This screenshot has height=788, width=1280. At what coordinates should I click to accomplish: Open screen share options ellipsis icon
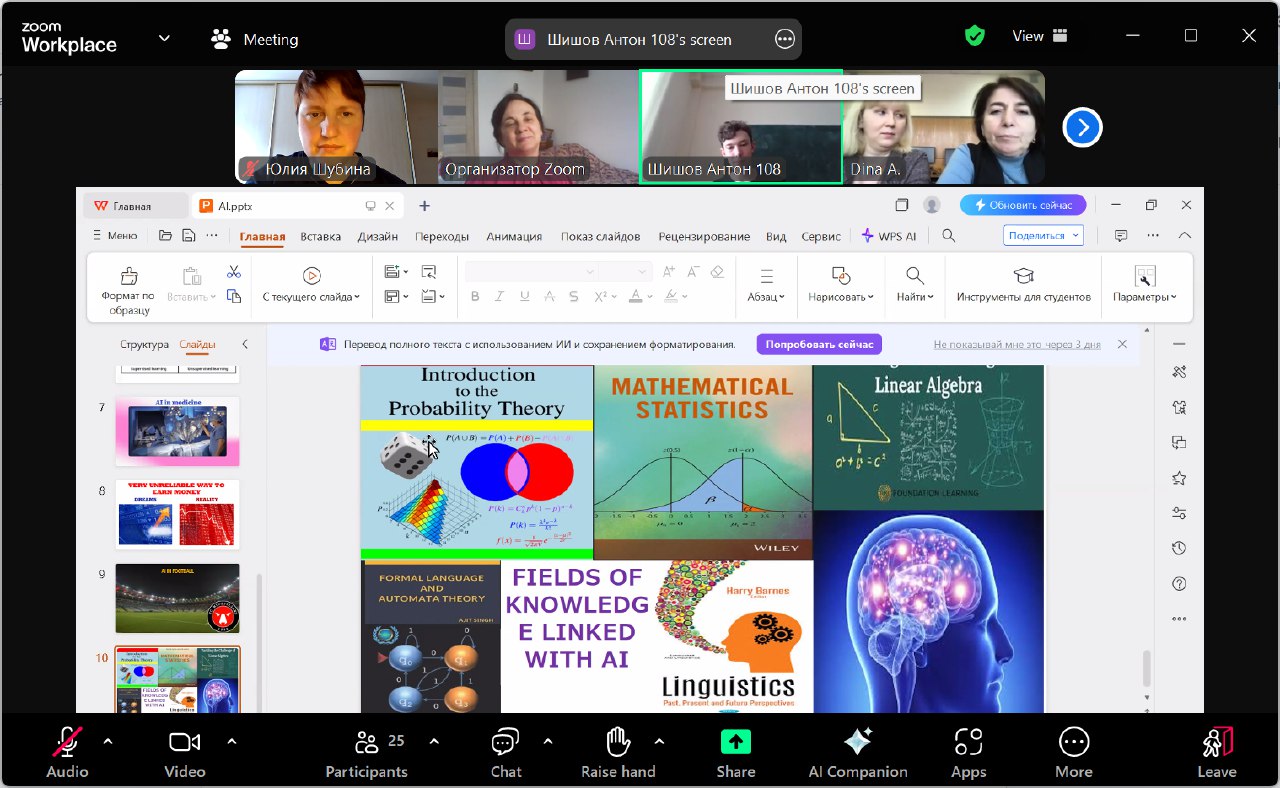[x=785, y=40]
